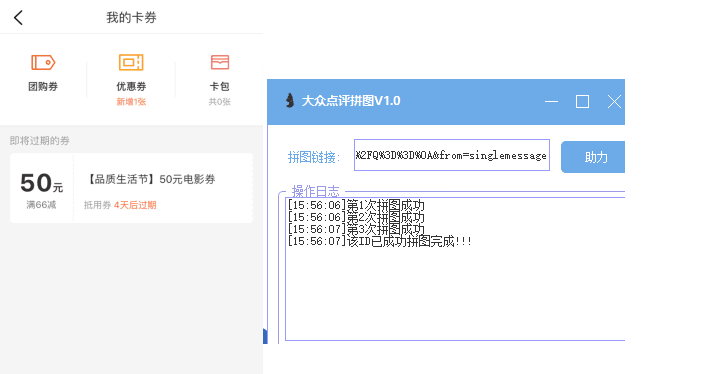The image size is (703, 374).
Task: Click the 操作日志 group label
Action: pos(316,191)
